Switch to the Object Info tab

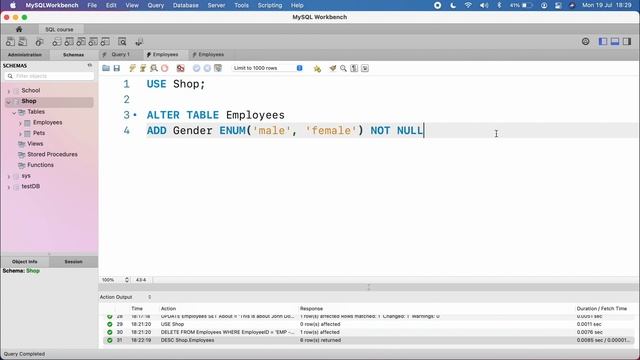[24, 262]
